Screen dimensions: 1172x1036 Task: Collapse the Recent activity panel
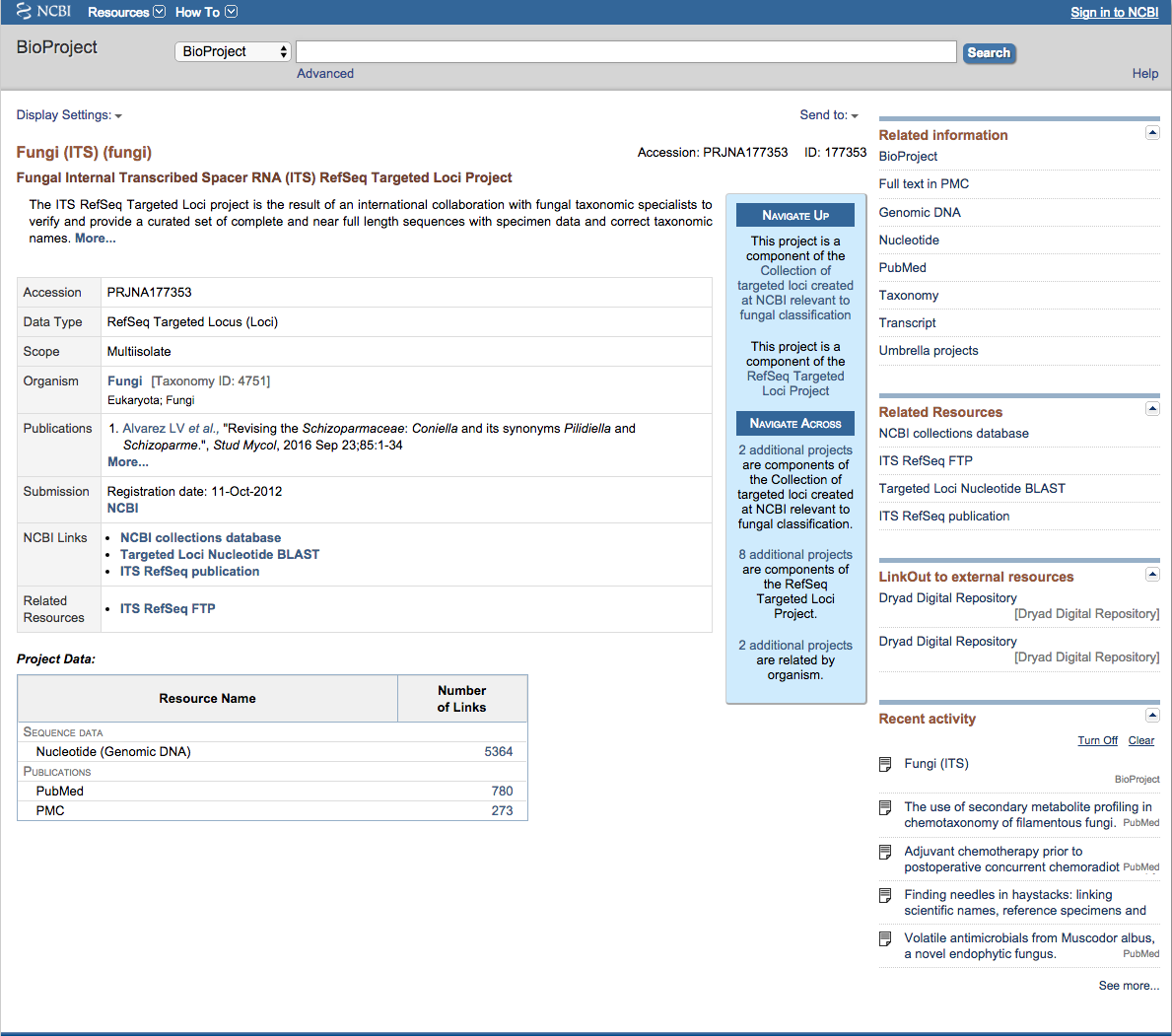tap(1152, 716)
